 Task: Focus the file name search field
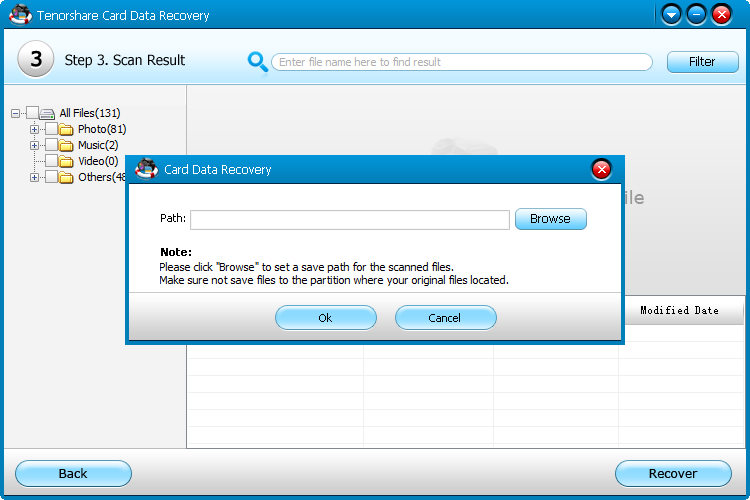click(462, 62)
